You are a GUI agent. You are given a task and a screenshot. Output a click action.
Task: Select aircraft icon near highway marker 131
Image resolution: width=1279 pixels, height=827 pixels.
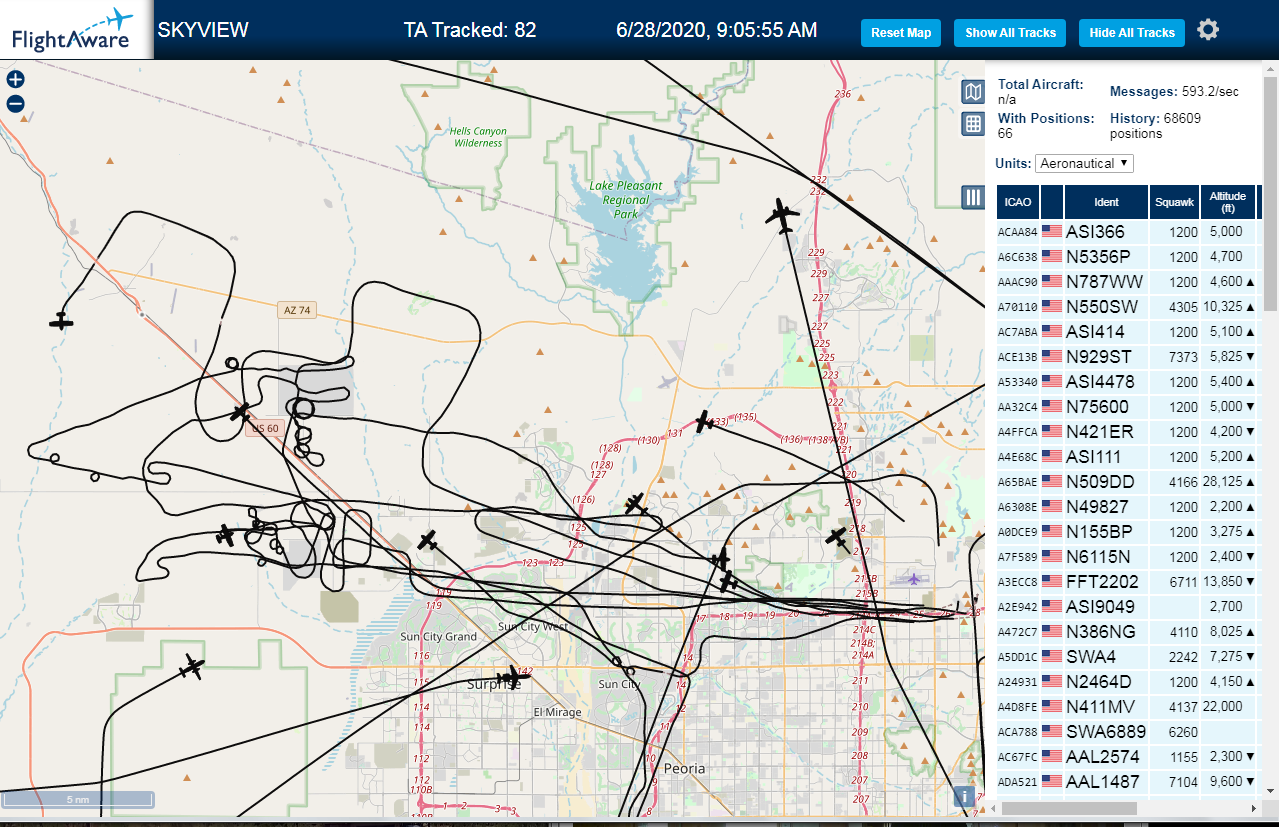click(706, 423)
